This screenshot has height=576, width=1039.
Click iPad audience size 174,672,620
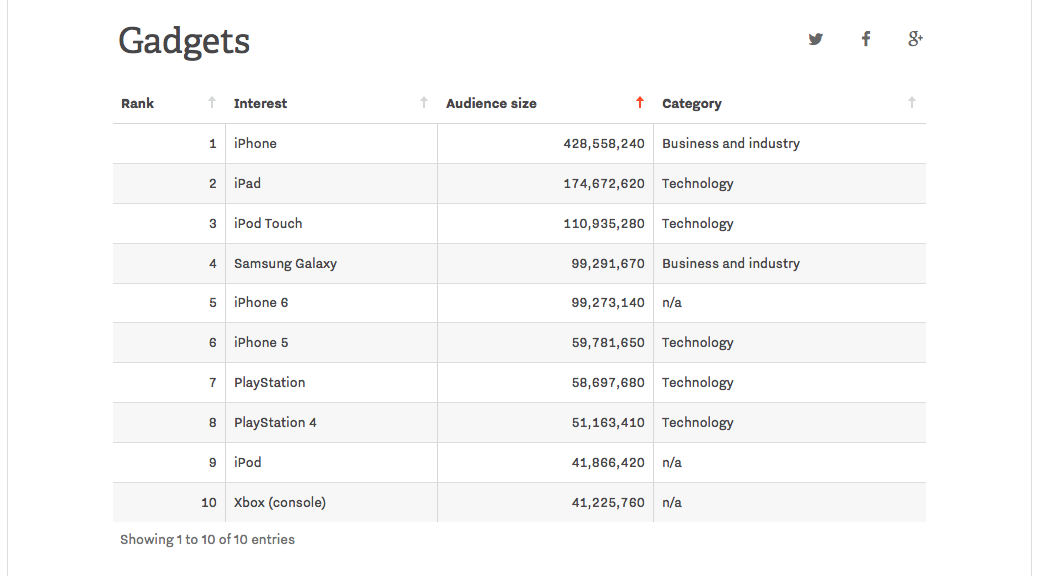point(604,184)
